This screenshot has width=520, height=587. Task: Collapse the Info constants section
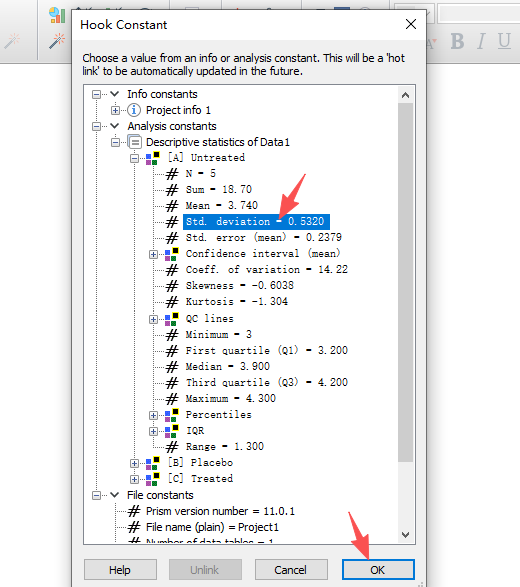point(96,94)
